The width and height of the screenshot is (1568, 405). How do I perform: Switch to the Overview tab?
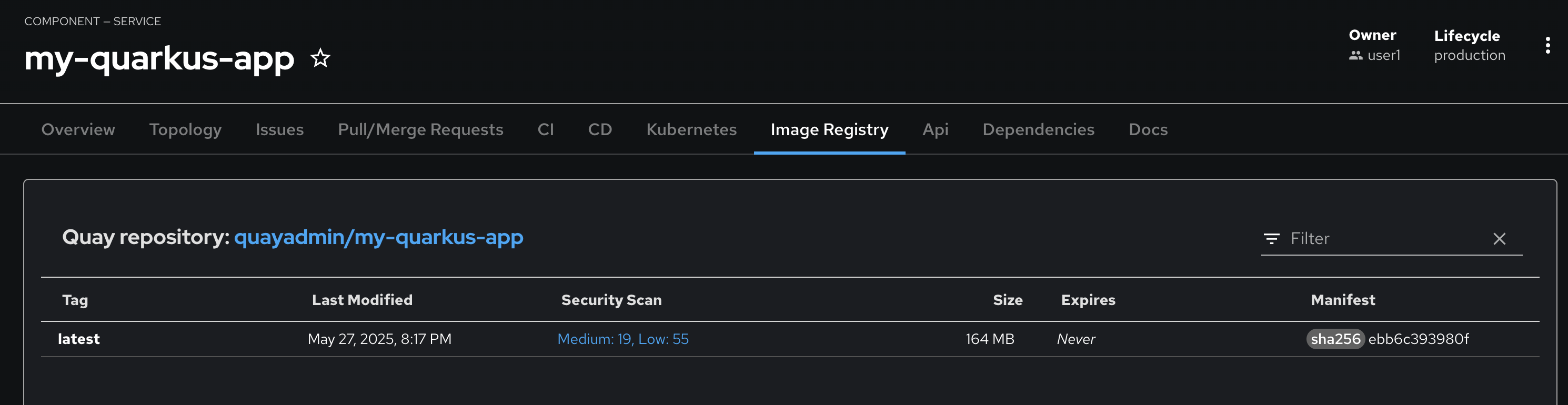tap(78, 129)
